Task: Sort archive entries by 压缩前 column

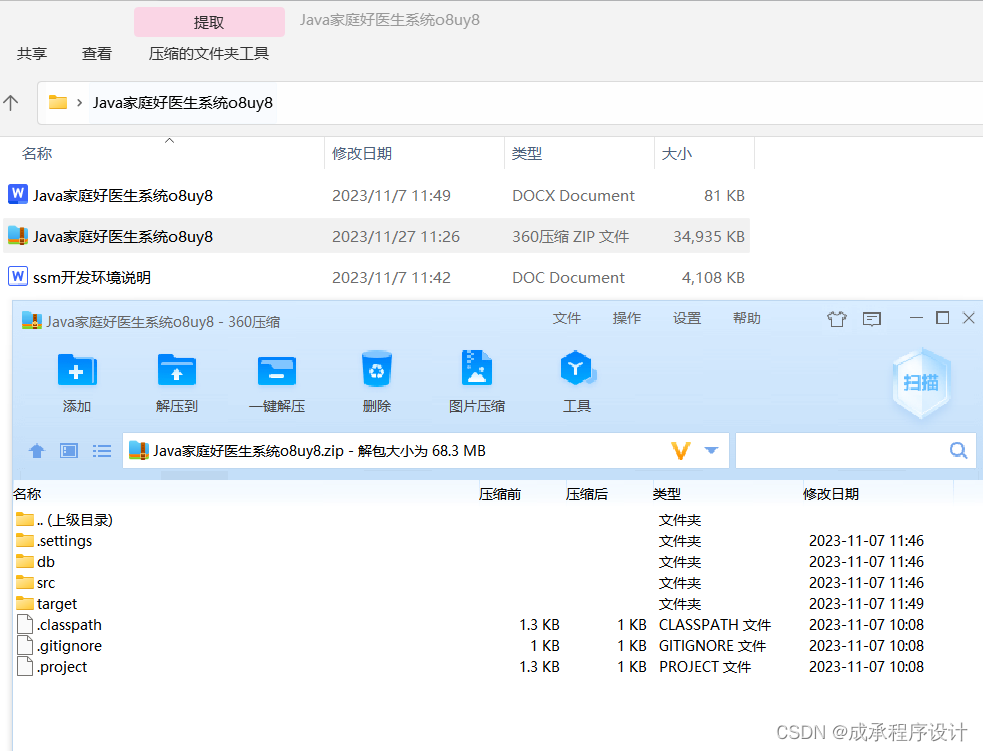Action: 500,494
